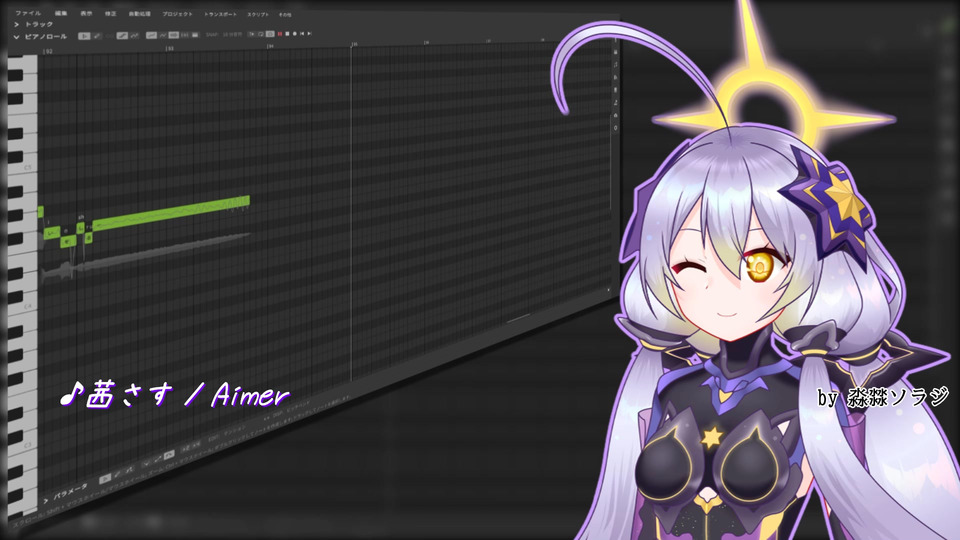960x540 pixels.
Task: Open the 編集 menu
Action: (x=61, y=13)
